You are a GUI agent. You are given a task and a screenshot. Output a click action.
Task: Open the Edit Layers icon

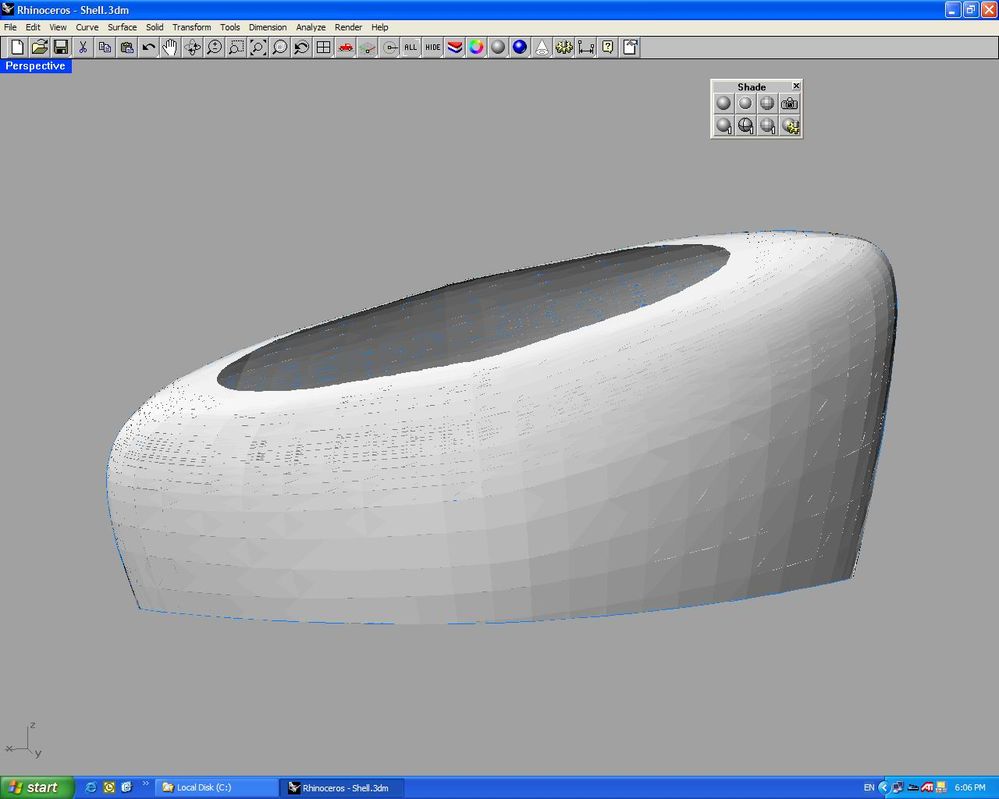(x=455, y=47)
